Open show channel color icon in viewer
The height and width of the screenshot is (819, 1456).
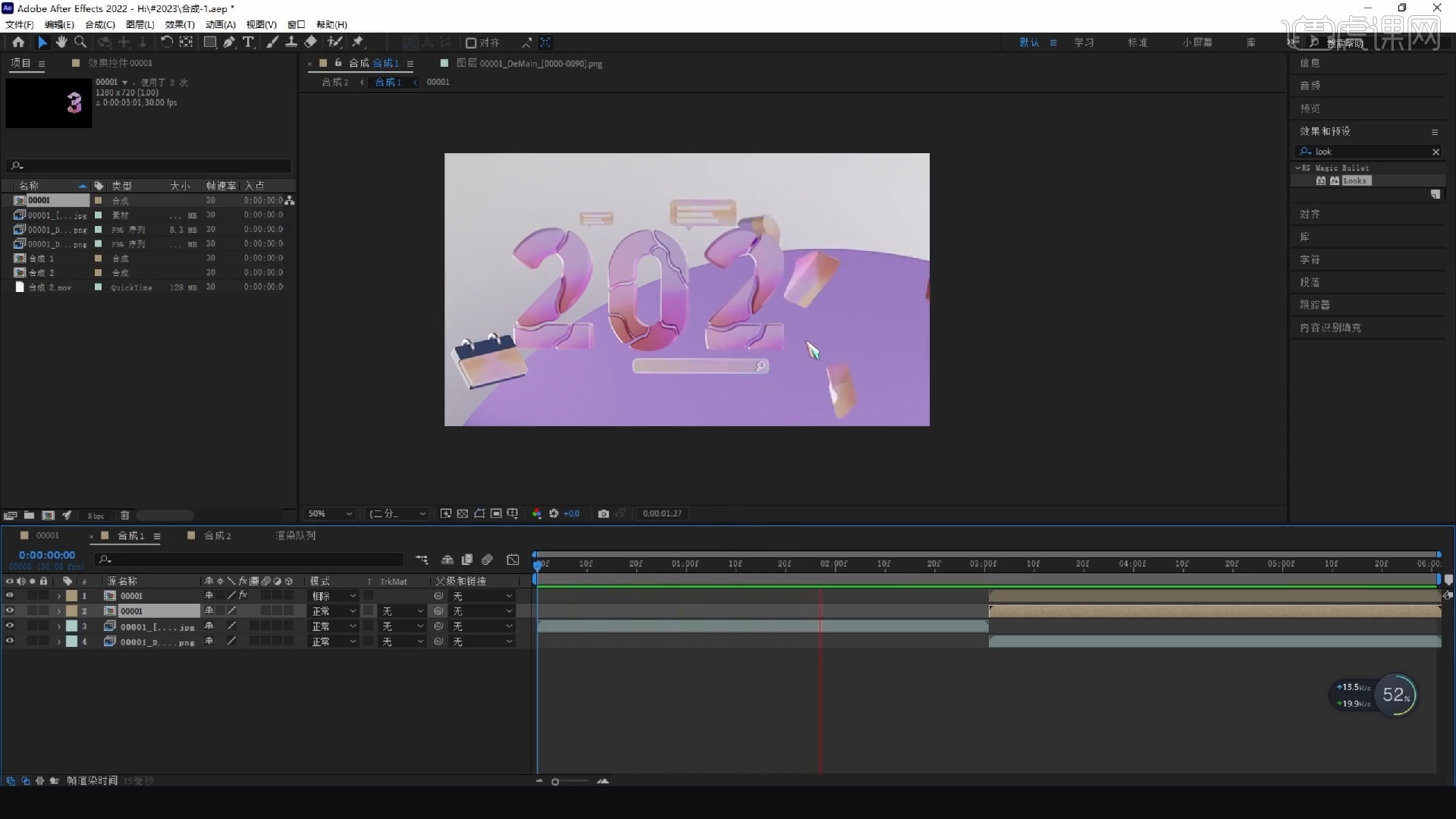click(x=537, y=514)
